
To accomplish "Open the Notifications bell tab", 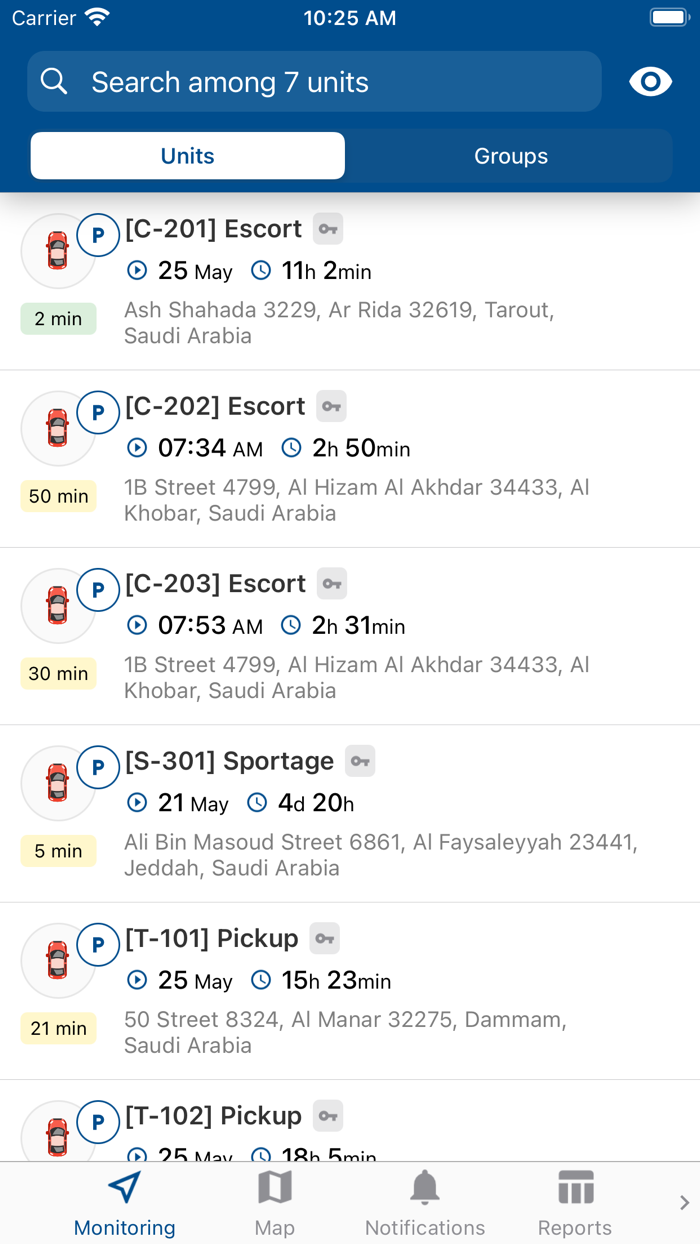I will tap(425, 1204).
